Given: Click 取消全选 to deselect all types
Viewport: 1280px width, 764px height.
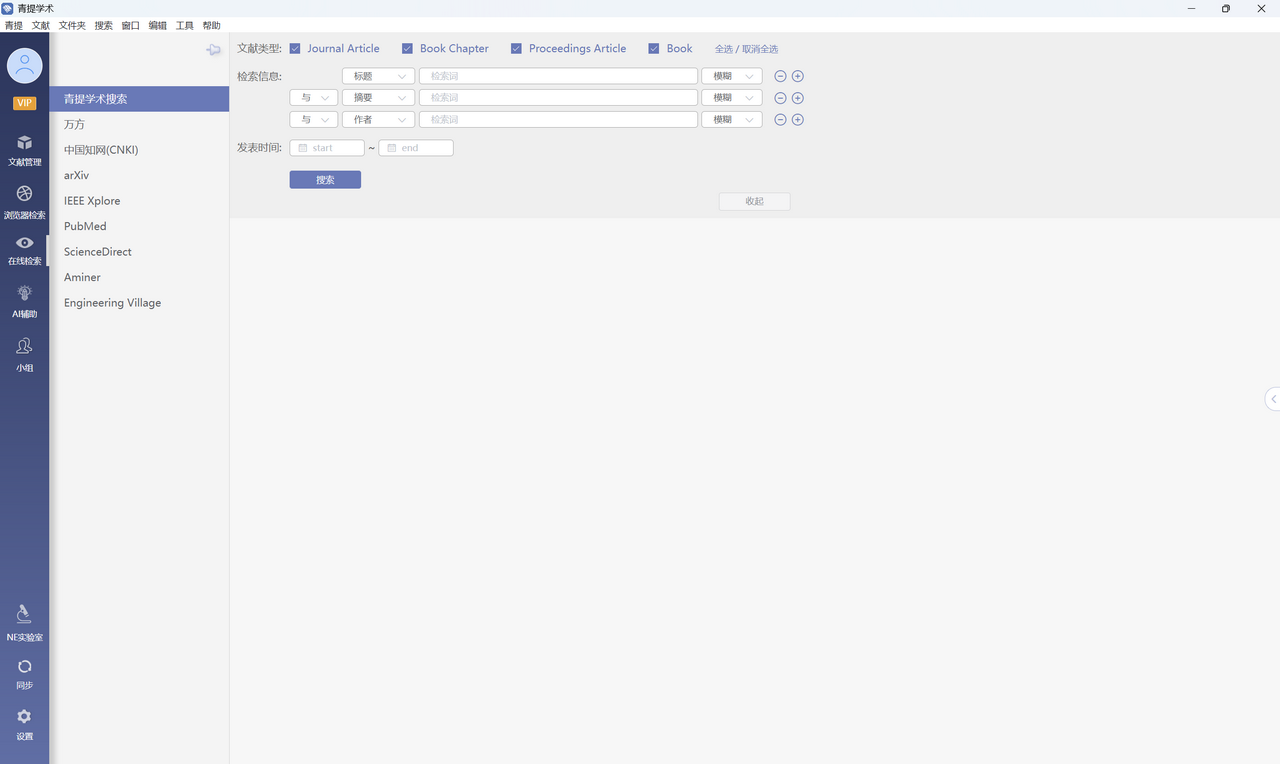Looking at the screenshot, I should tap(758, 48).
